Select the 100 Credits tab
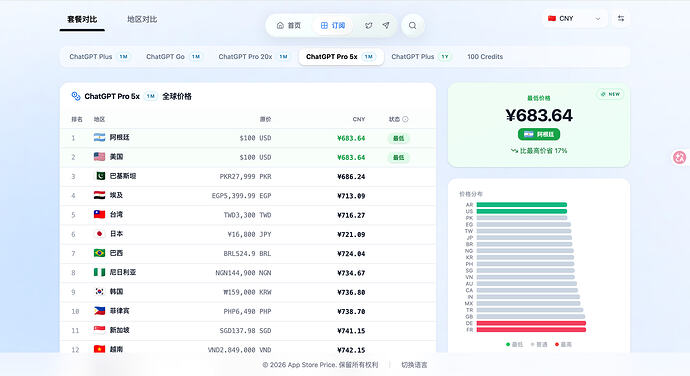This screenshot has height=376, width=690. [x=485, y=57]
